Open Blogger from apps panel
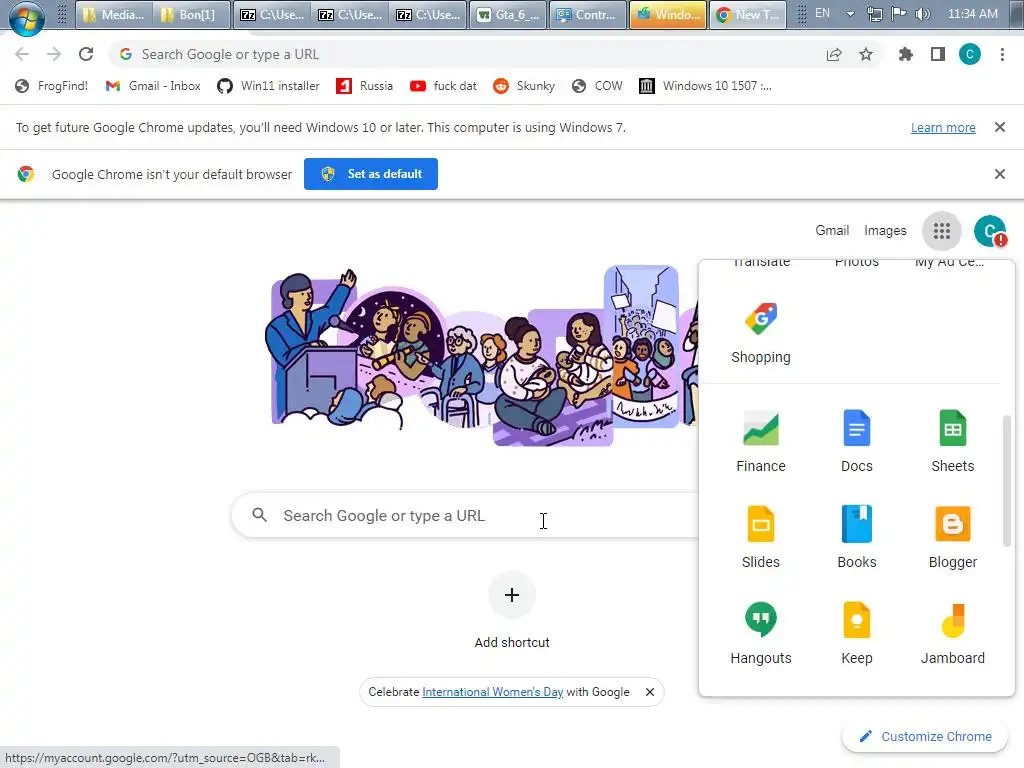Image resolution: width=1024 pixels, height=768 pixels. point(953,537)
